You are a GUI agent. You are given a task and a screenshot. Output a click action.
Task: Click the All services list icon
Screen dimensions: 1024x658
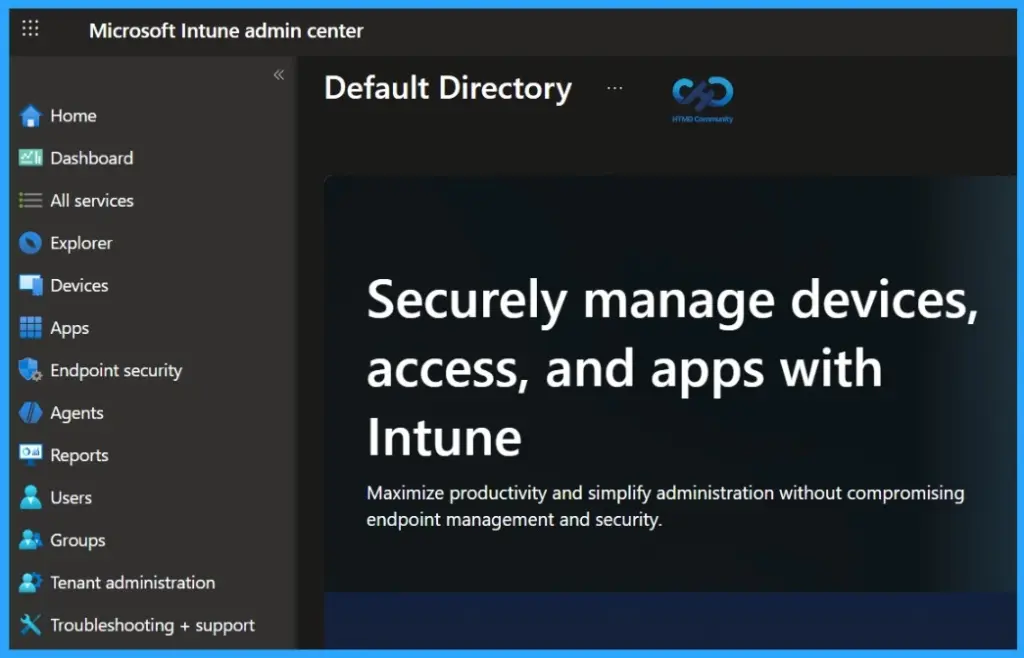coord(31,200)
